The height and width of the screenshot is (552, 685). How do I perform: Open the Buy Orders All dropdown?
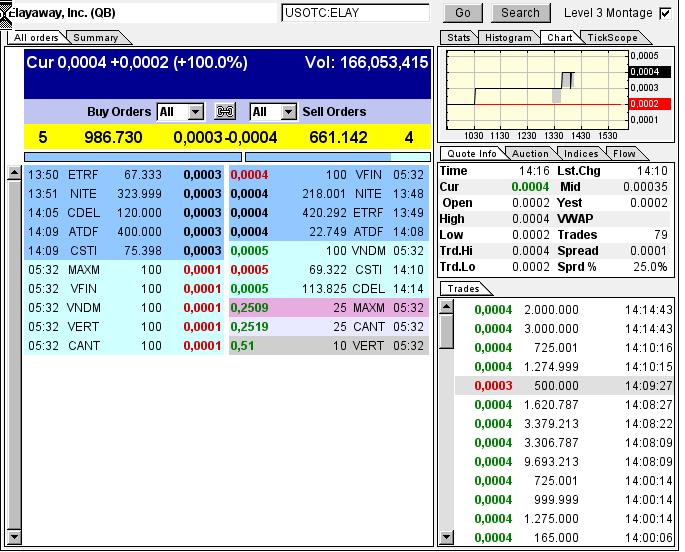[x=180, y=112]
